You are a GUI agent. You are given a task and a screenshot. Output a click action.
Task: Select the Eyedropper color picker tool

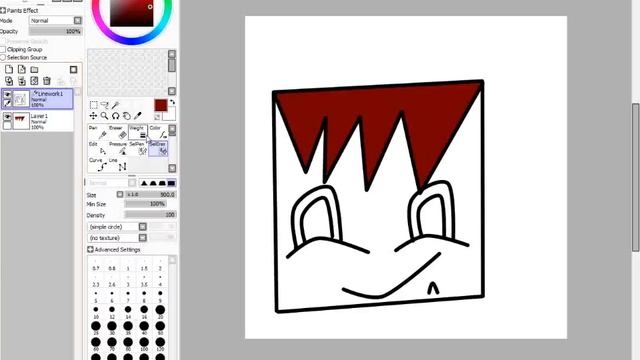coord(138,116)
